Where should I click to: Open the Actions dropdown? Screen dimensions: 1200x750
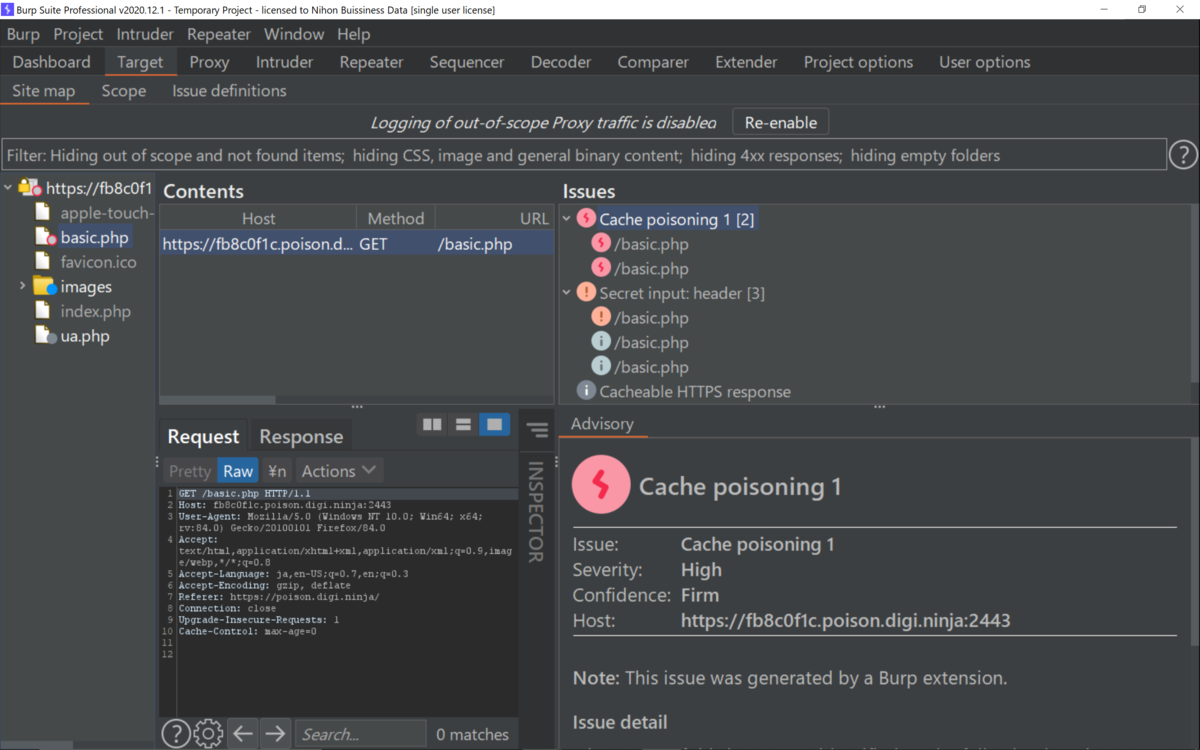339,471
